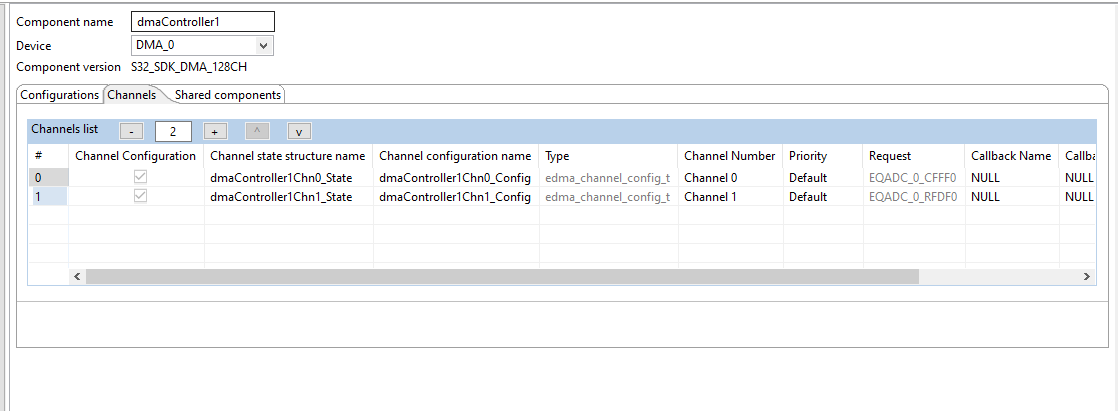The image size is (1118, 411).
Task: Select the Channels tab
Action: click(x=132, y=95)
